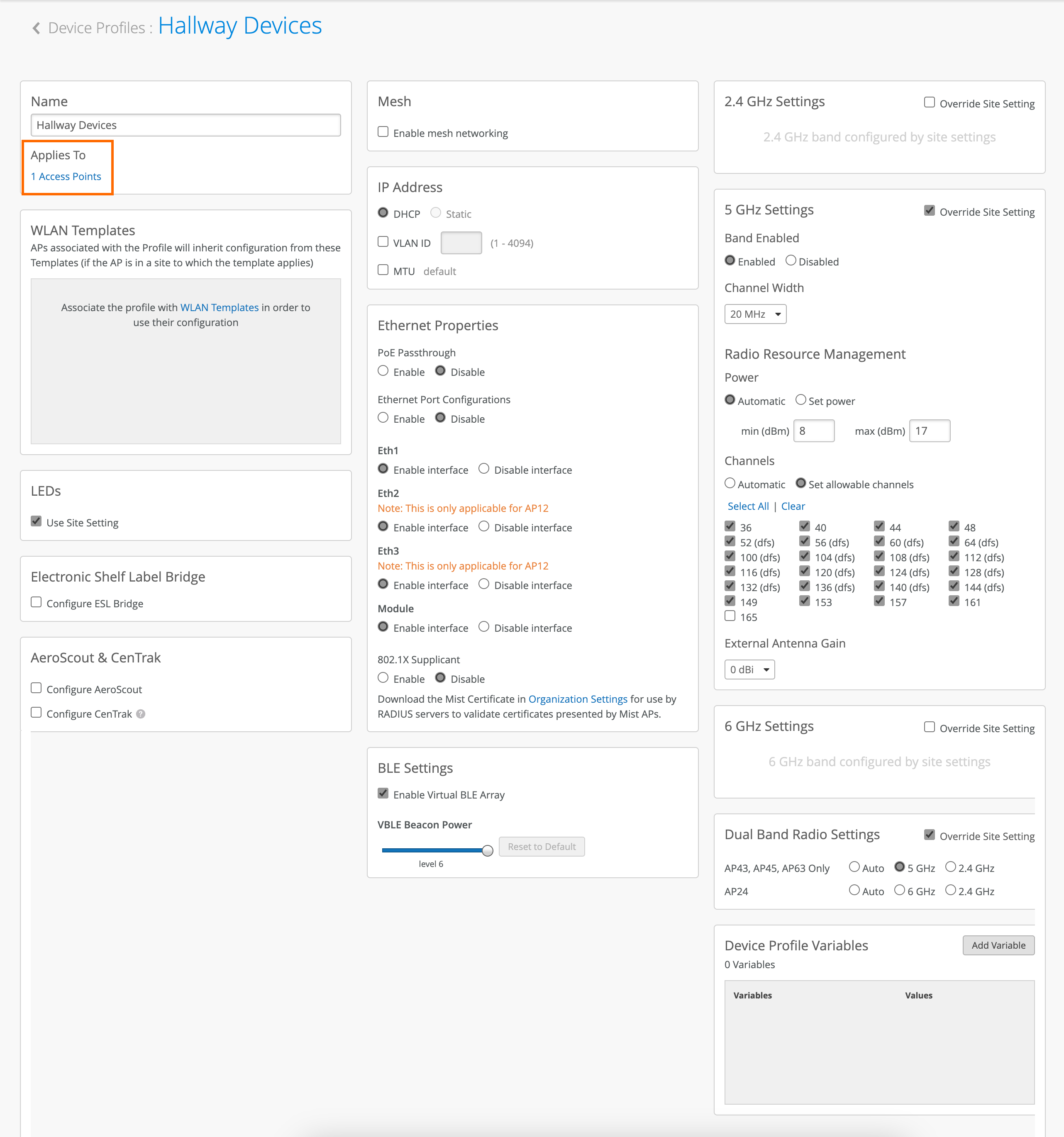The height and width of the screenshot is (1137, 1064).
Task: Tick the channel 165 checkbox
Action: coord(730,616)
